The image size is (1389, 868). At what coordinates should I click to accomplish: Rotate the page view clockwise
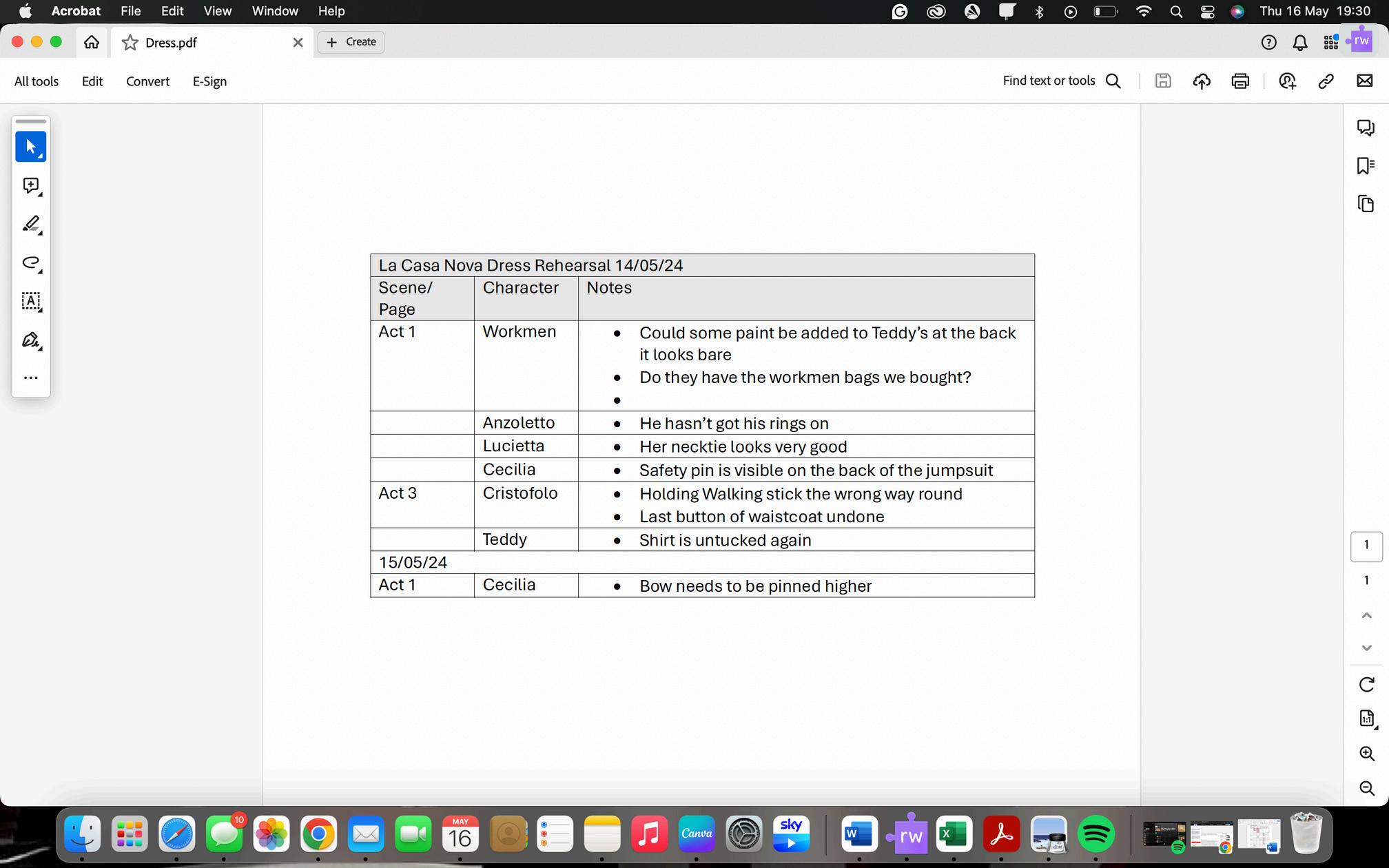[x=1367, y=684]
